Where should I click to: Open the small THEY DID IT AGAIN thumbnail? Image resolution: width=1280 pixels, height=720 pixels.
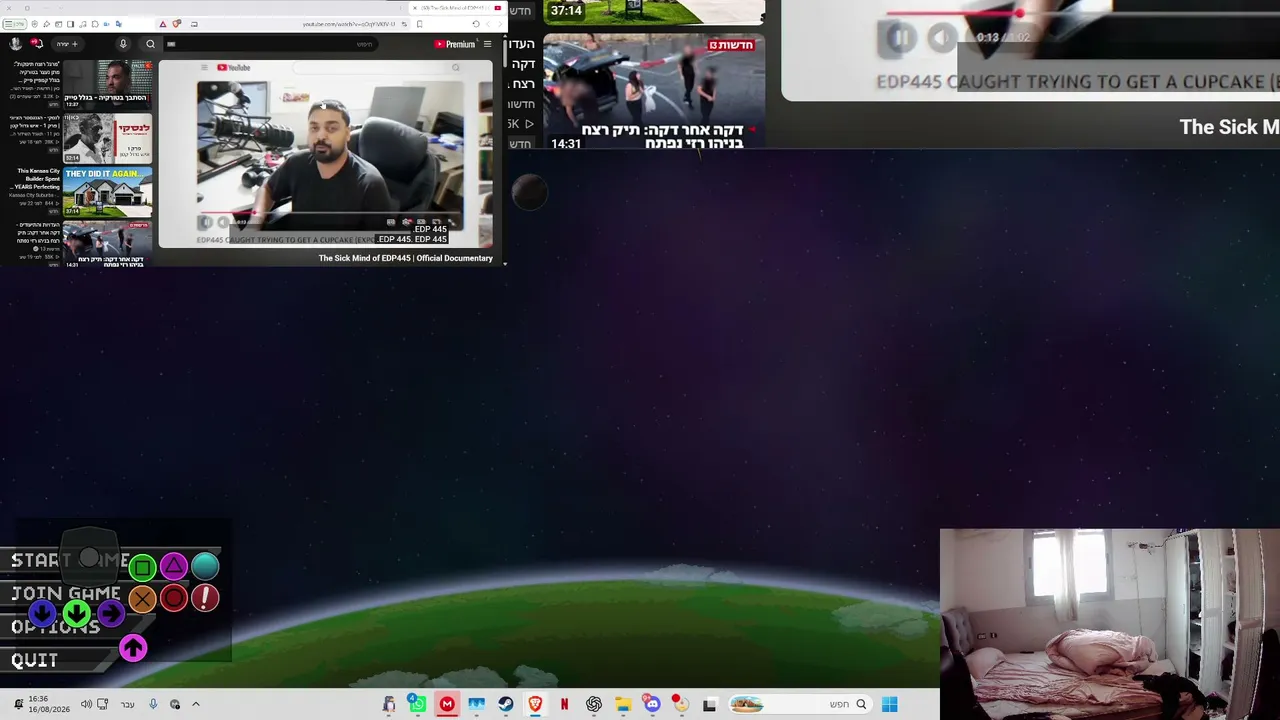(108, 192)
